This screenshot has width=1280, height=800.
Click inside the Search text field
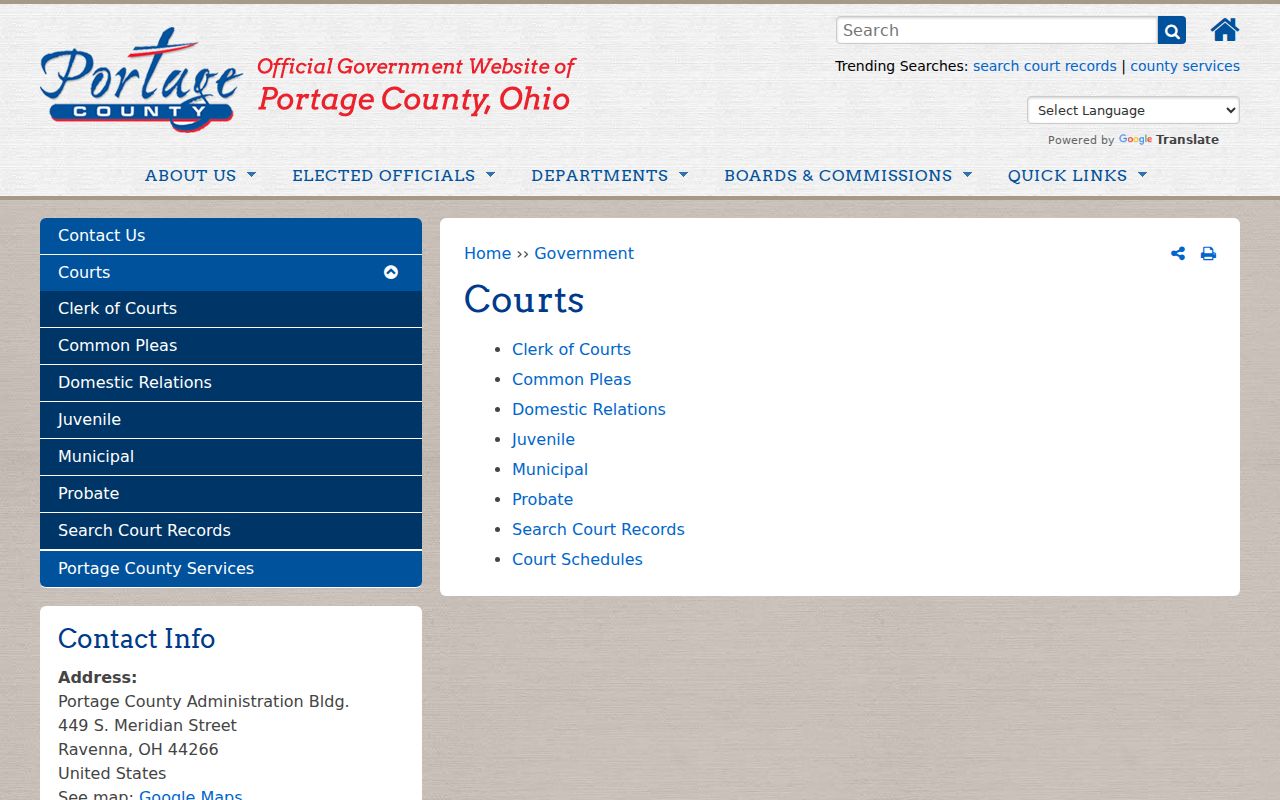click(997, 30)
